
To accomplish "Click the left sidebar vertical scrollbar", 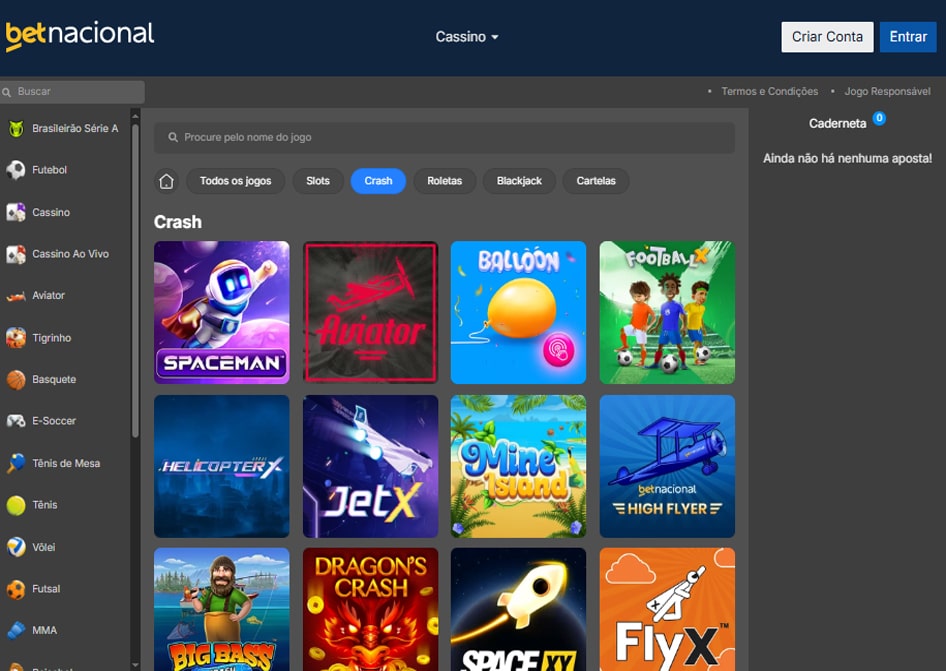I will (x=136, y=280).
